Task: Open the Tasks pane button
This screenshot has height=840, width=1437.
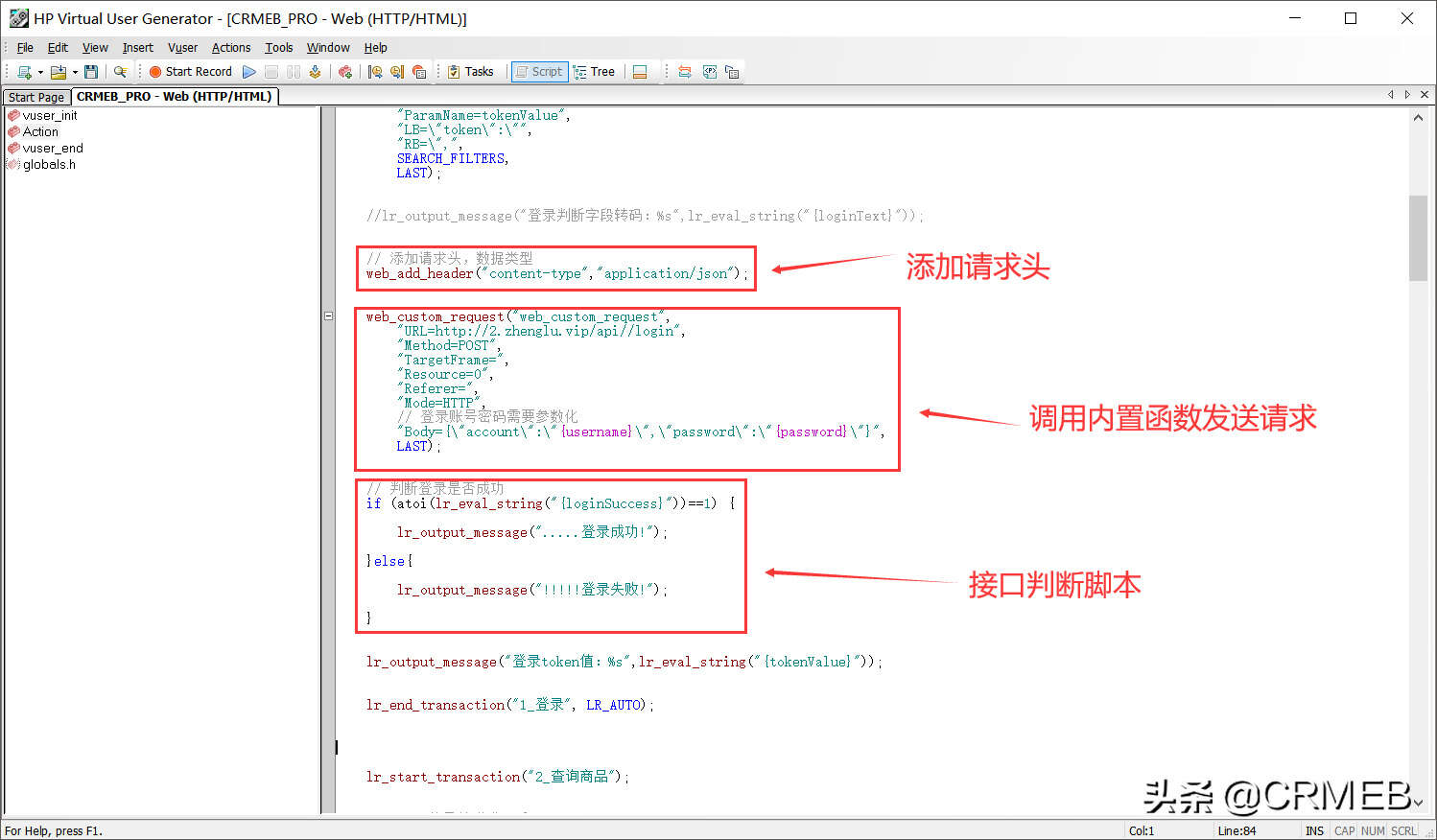Action: (470, 72)
